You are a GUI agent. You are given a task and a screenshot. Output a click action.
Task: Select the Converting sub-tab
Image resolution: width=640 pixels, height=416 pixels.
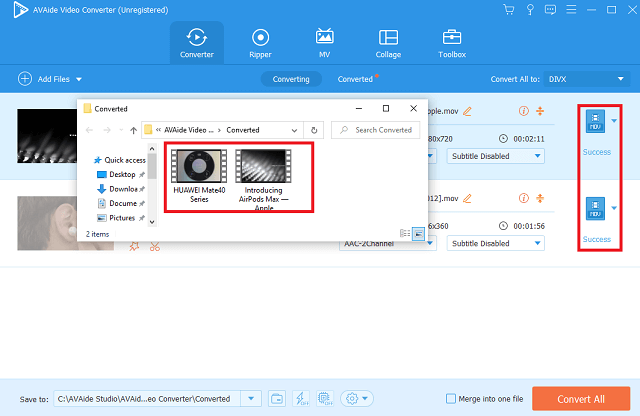[x=291, y=79]
